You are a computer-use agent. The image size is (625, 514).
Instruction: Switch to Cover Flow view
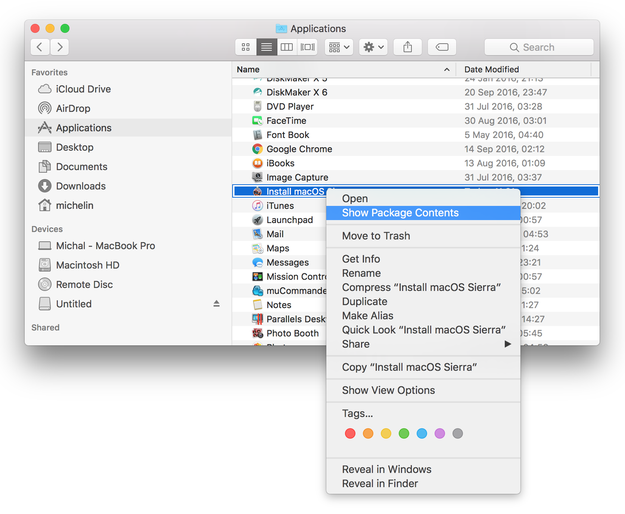tap(307, 47)
